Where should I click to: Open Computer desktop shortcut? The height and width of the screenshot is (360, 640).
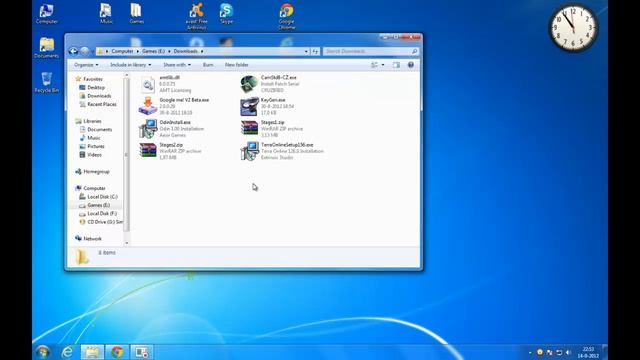(47, 13)
